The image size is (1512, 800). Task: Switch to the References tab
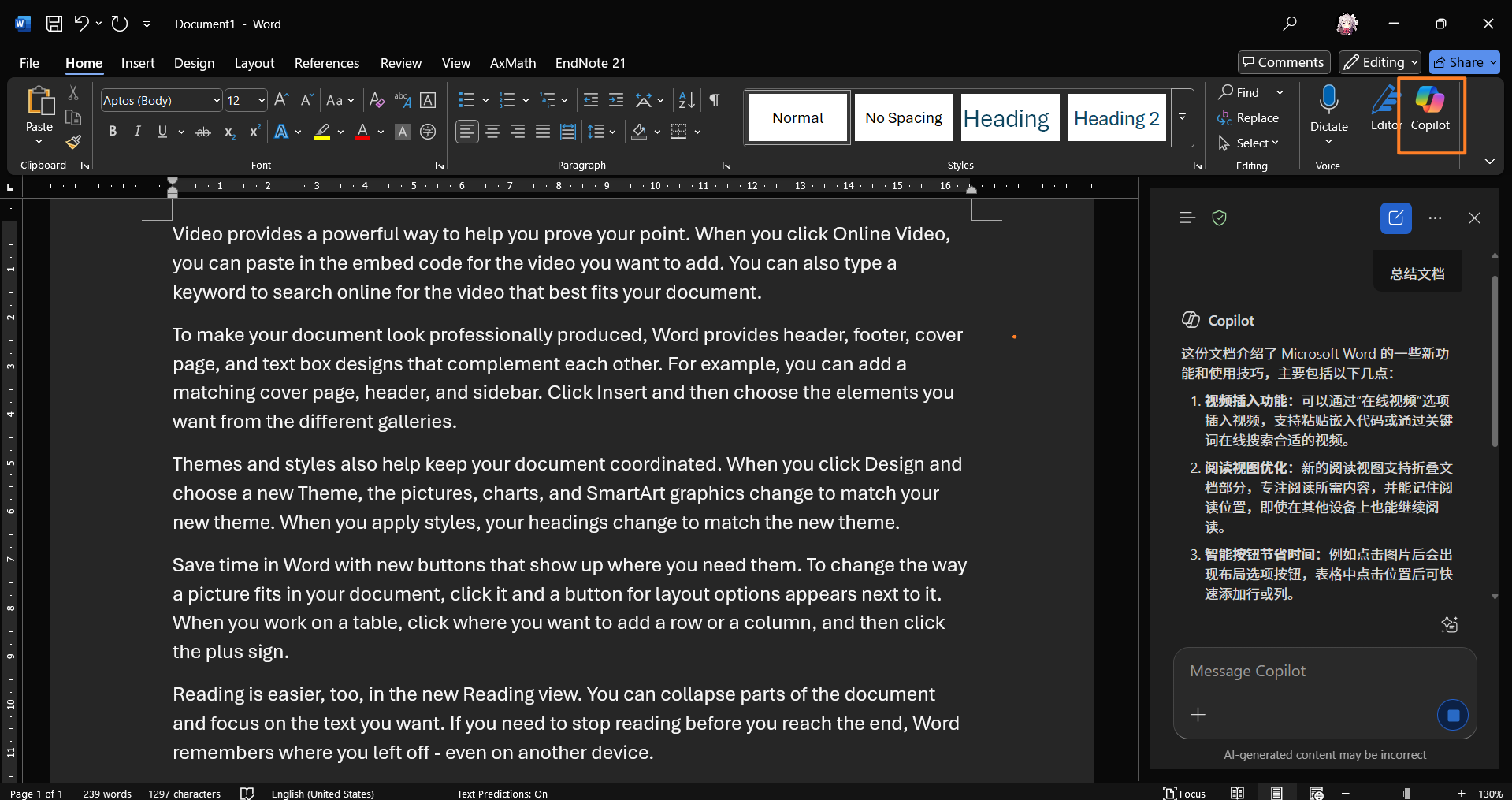coord(327,63)
